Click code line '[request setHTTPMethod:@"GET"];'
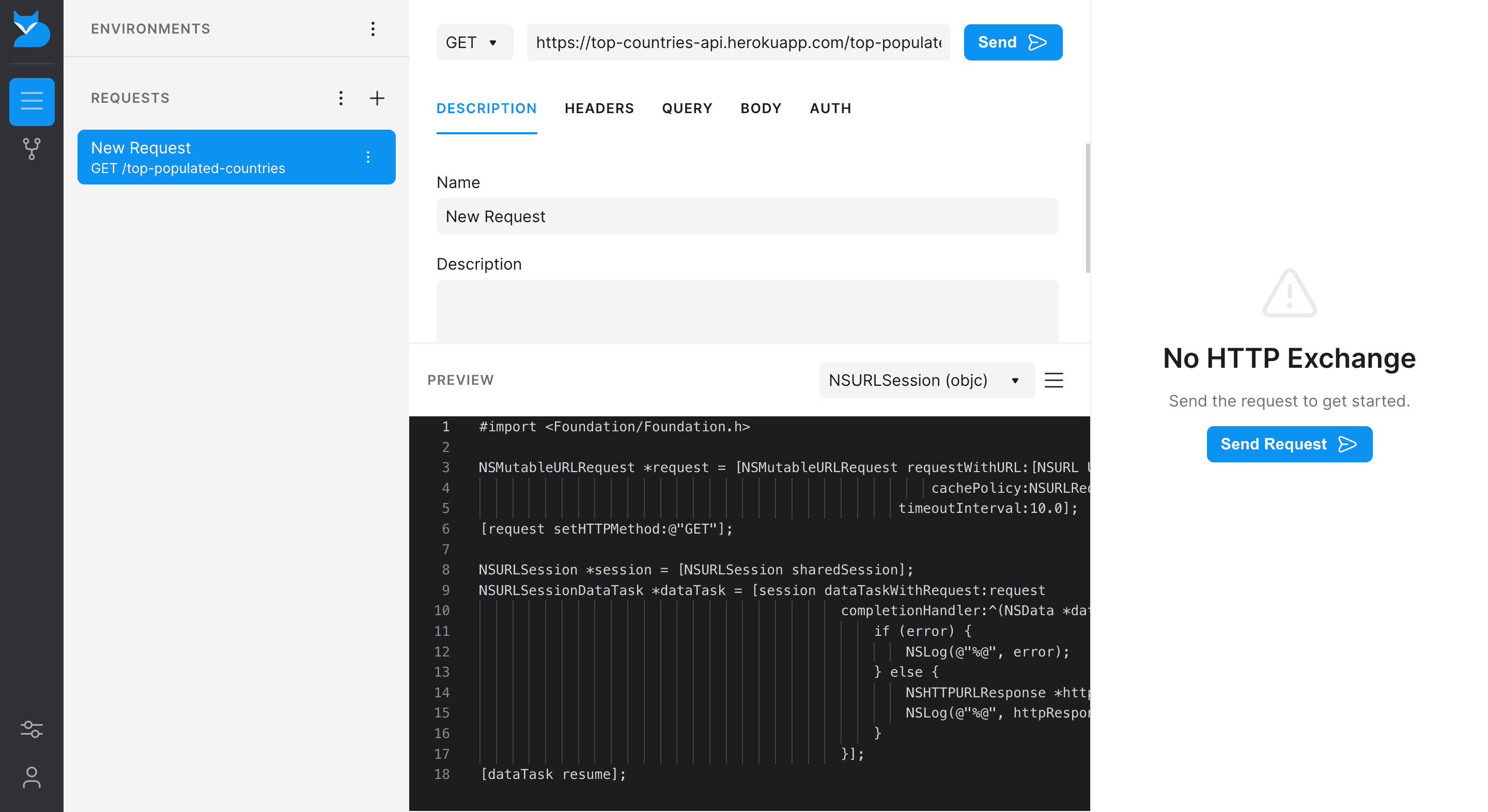 [606, 529]
